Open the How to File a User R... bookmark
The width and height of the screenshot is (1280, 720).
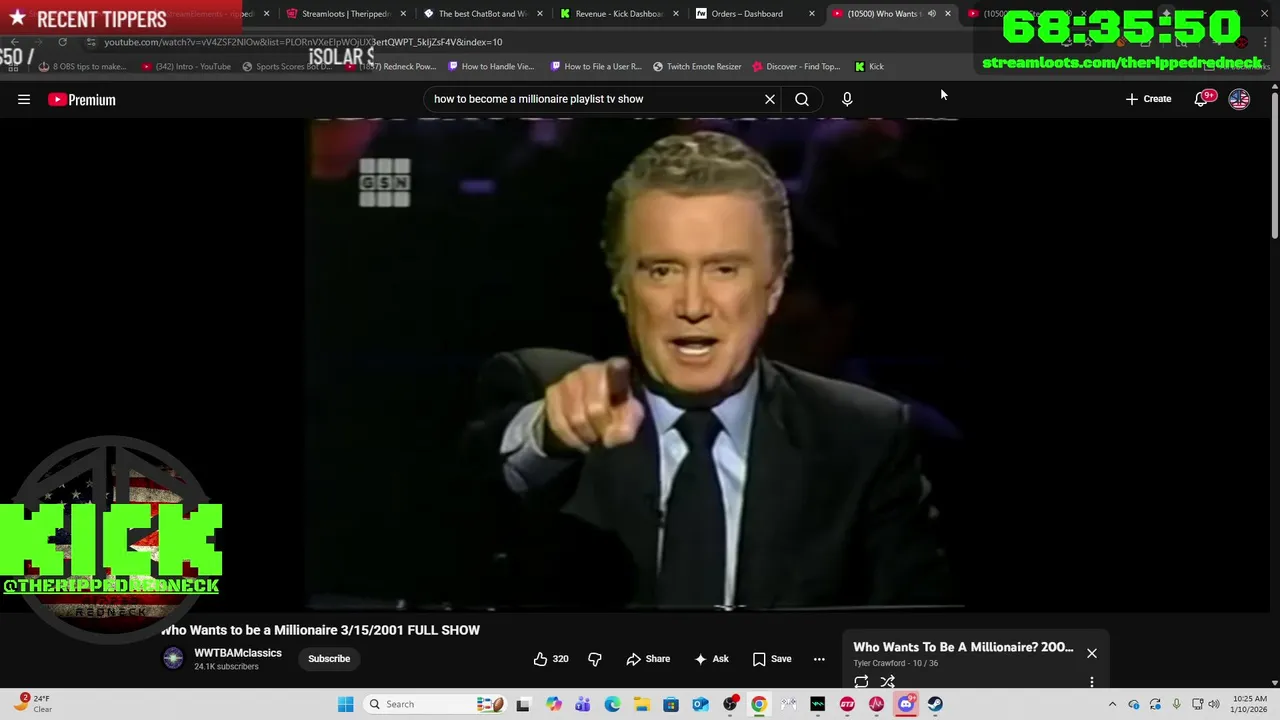coord(596,66)
